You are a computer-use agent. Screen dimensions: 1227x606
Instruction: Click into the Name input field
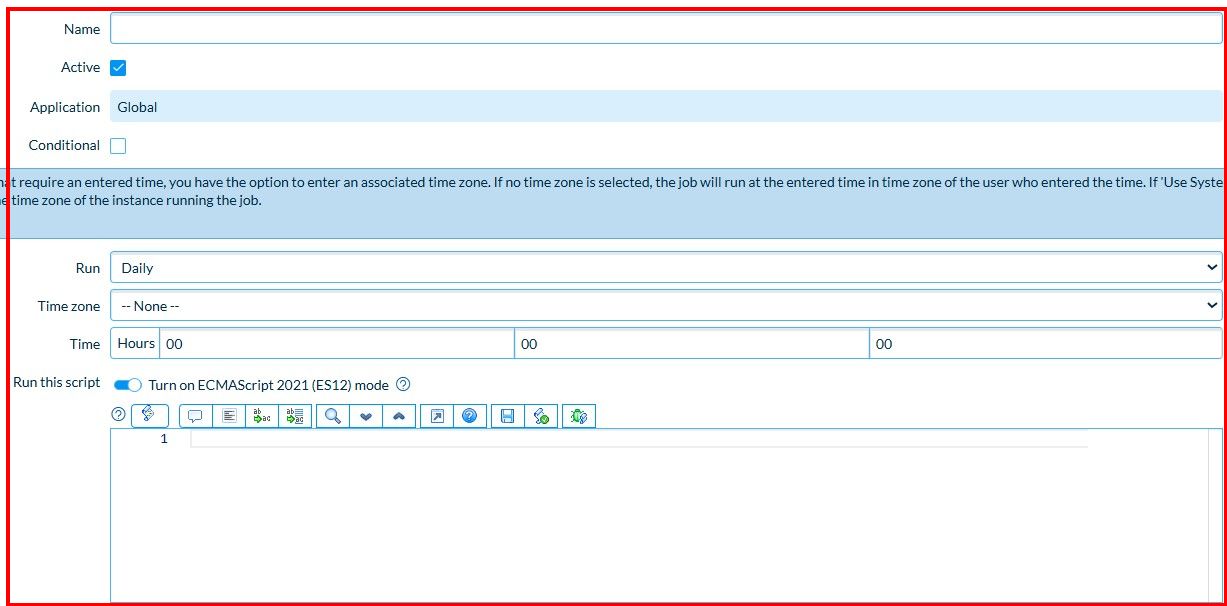pos(666,29)
